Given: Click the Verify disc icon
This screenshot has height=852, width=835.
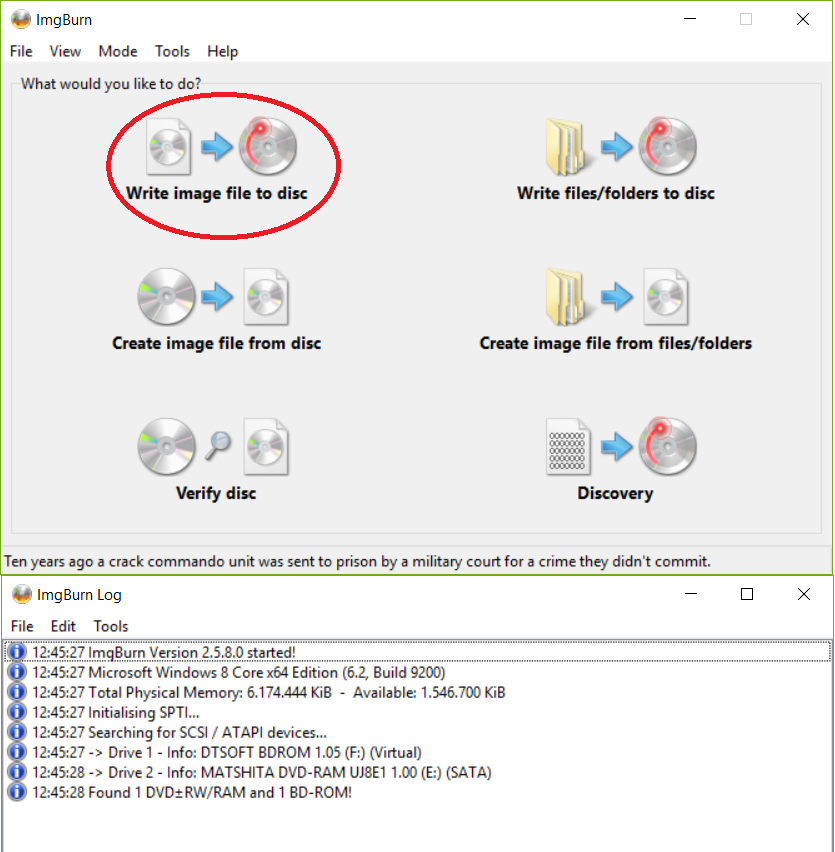Looking at the screenshot, I should (x=213, y=447).
